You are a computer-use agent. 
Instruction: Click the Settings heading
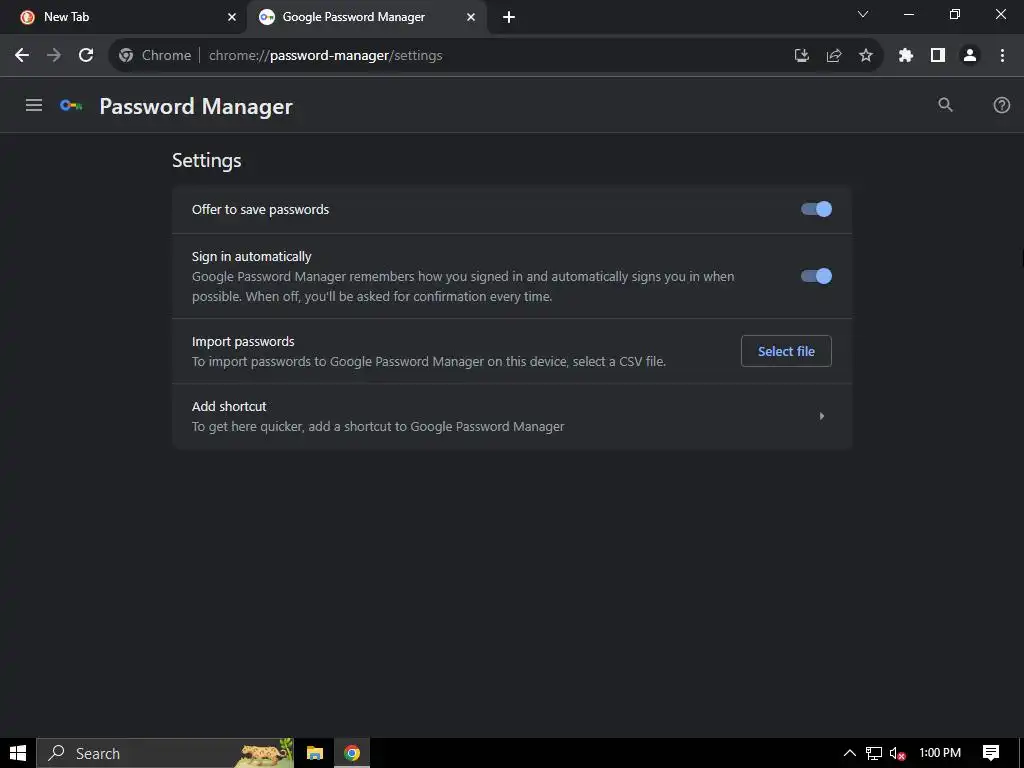[206, 161]
